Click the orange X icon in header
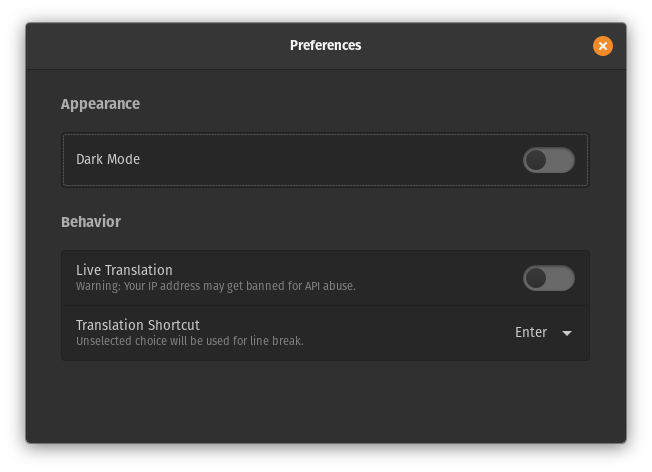Screen dimensions: 652x472 (602, 45)
